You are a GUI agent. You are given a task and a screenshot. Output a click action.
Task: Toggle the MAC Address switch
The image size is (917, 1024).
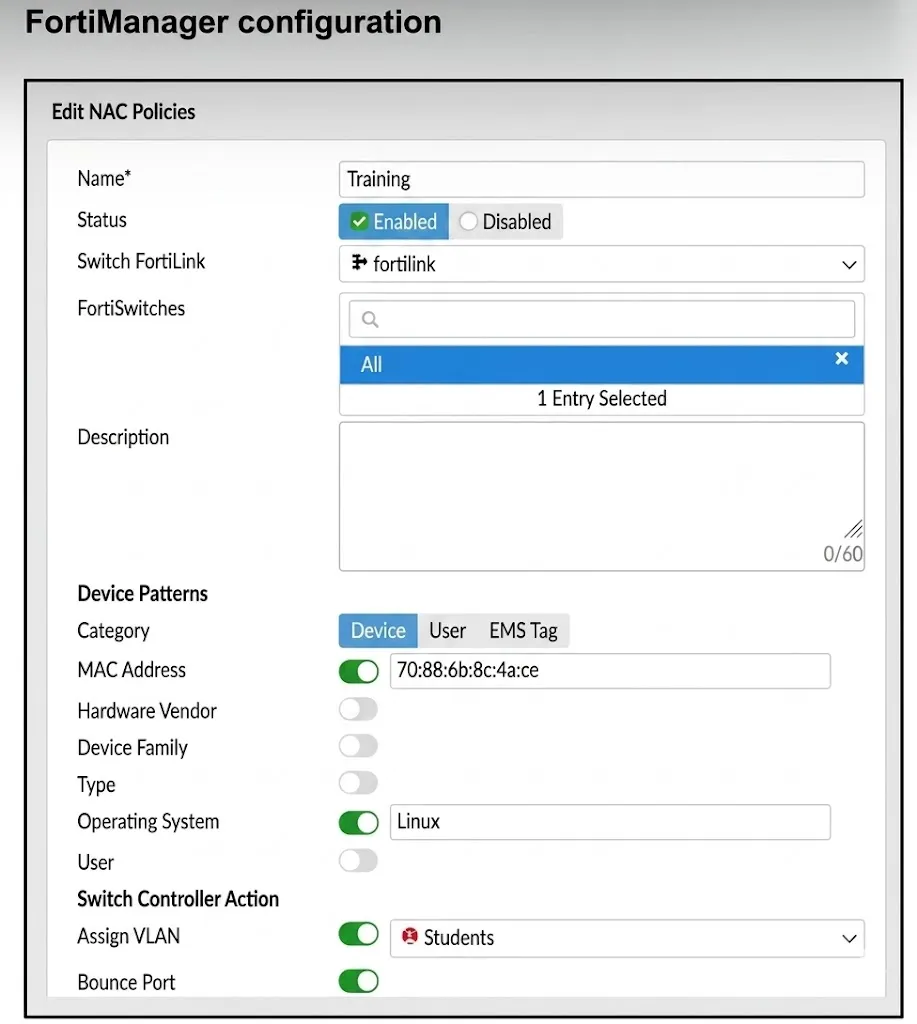coord(359,671)
